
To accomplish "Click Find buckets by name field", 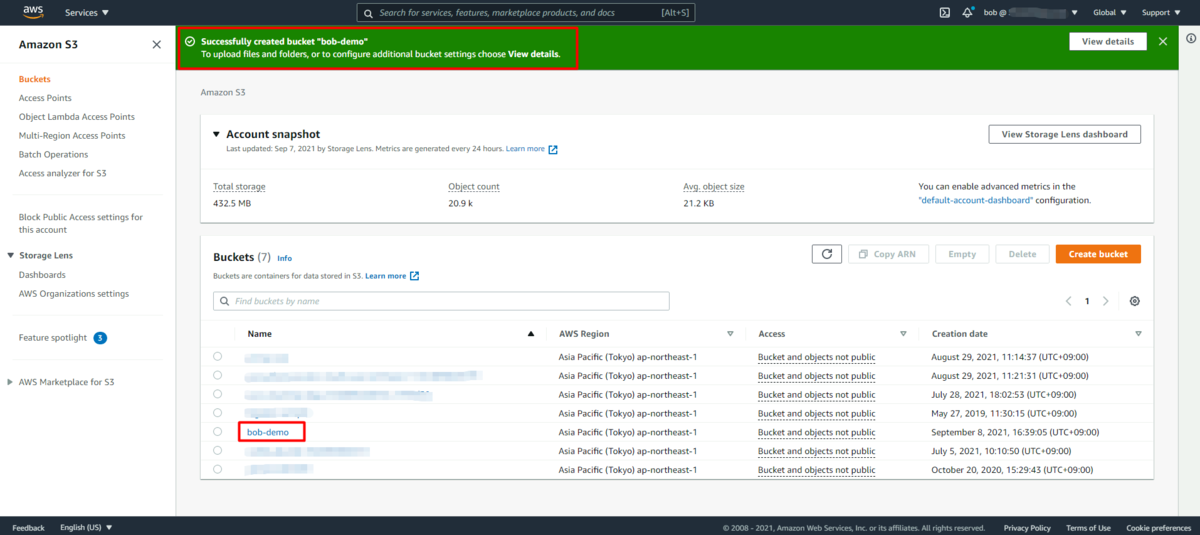I will [441, 301].
